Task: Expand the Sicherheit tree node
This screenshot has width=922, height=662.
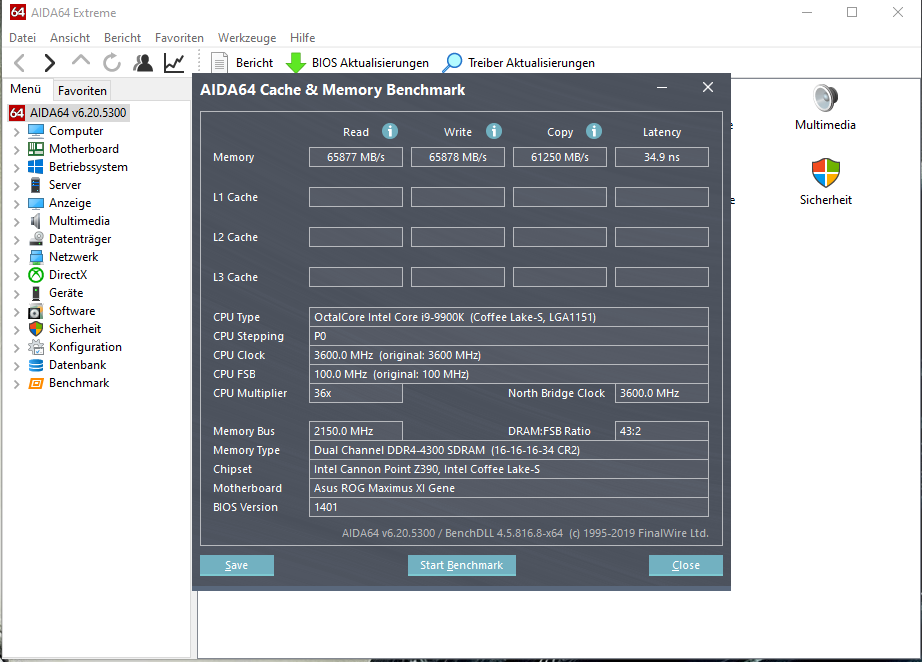Action: point(16,330)
